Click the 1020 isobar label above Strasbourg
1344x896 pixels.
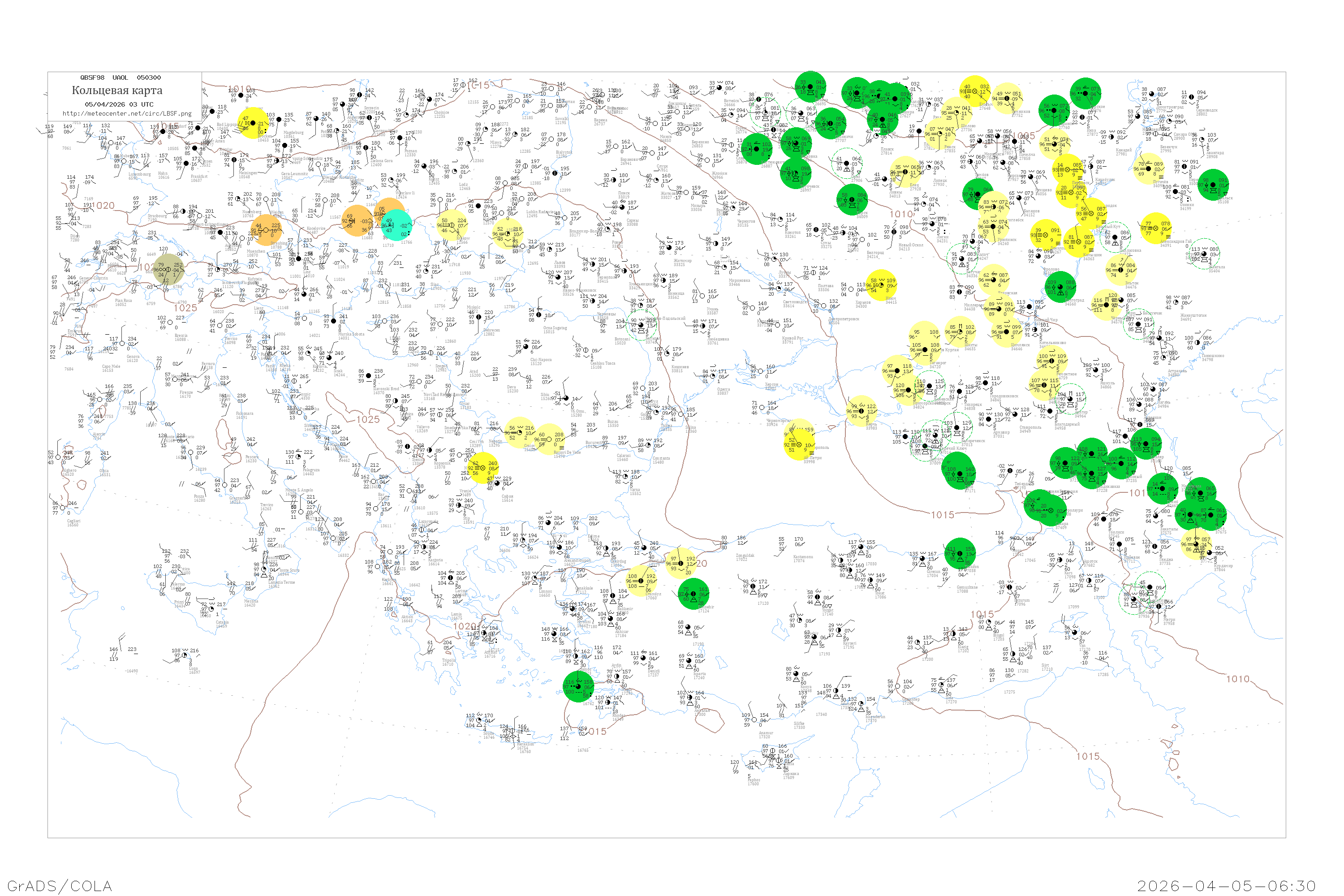[103, 206]
